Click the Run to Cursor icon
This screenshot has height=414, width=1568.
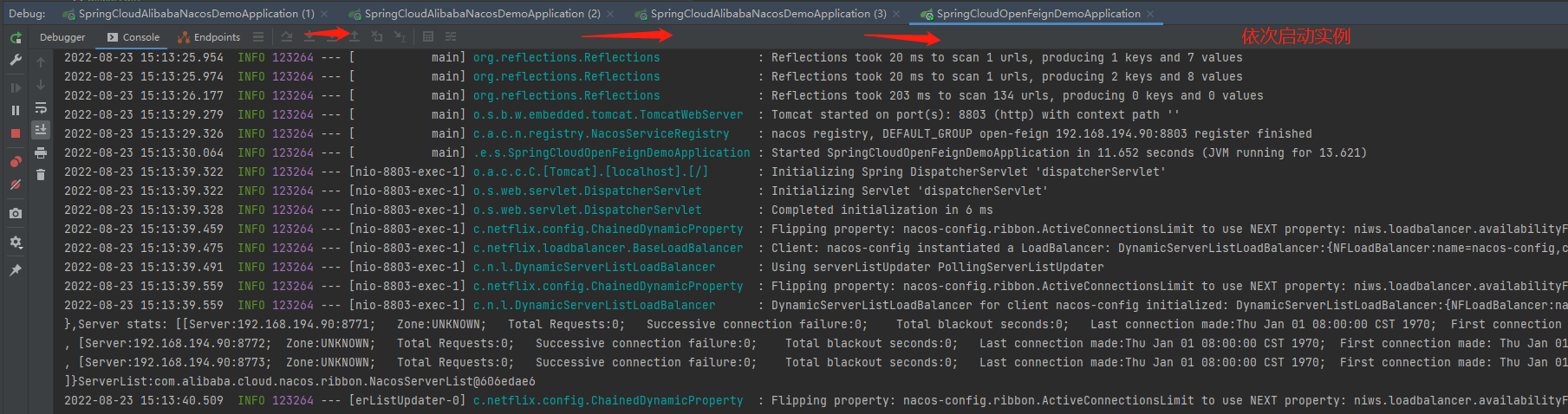coord(400,36)
